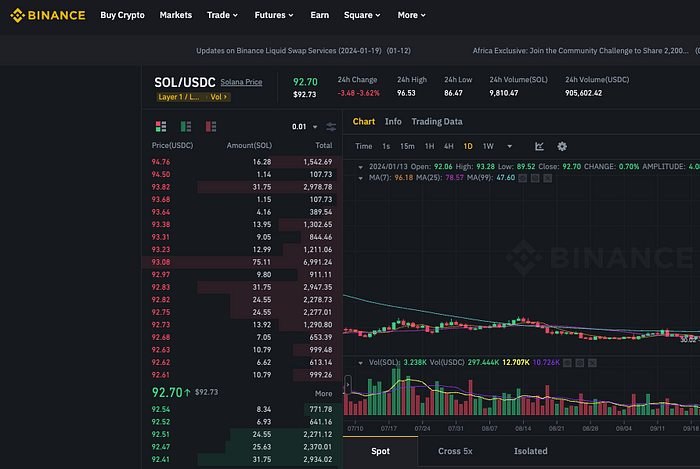
Task: Open the 0.01 price precision dropdown
Action: [305, 127]
